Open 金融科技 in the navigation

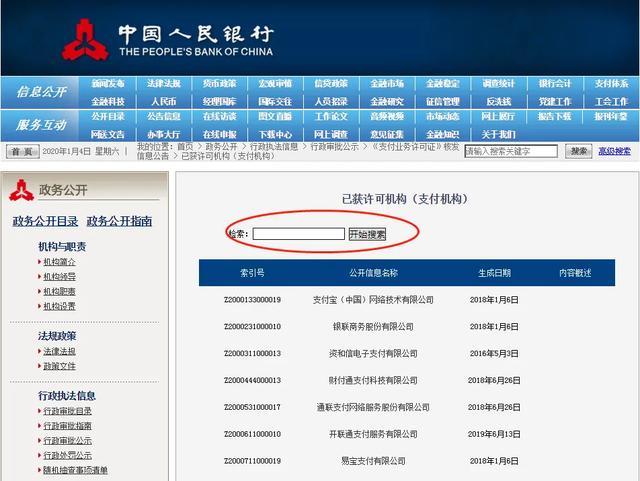108,101
